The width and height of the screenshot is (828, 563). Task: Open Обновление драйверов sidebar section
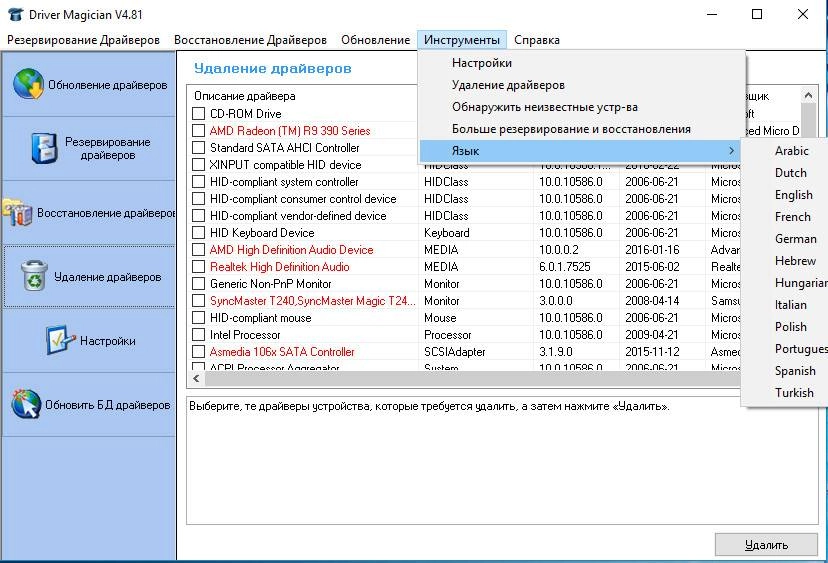89,85
